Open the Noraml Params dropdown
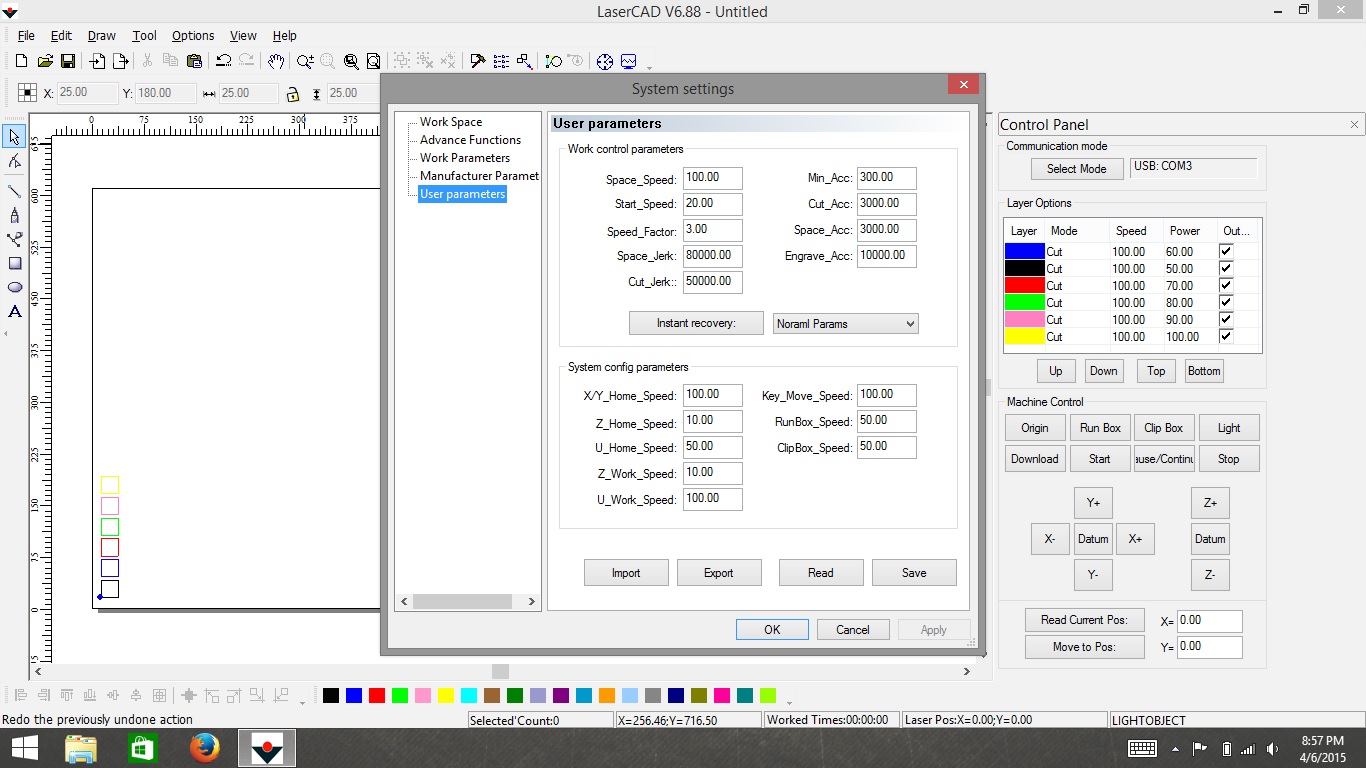 pyautogui.click(x=845, y=324)
